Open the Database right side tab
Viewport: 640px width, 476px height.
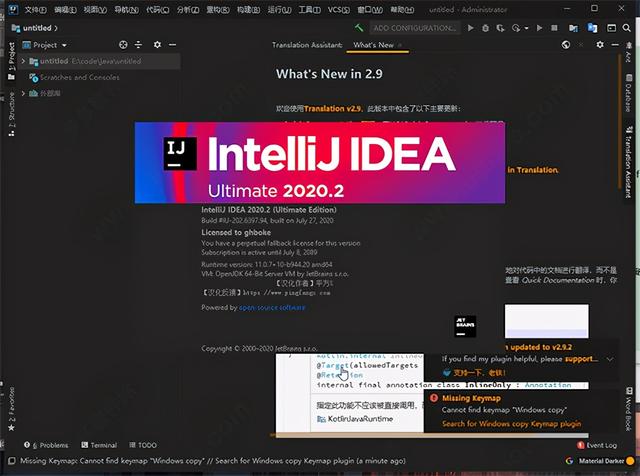(x=629, y=93)
